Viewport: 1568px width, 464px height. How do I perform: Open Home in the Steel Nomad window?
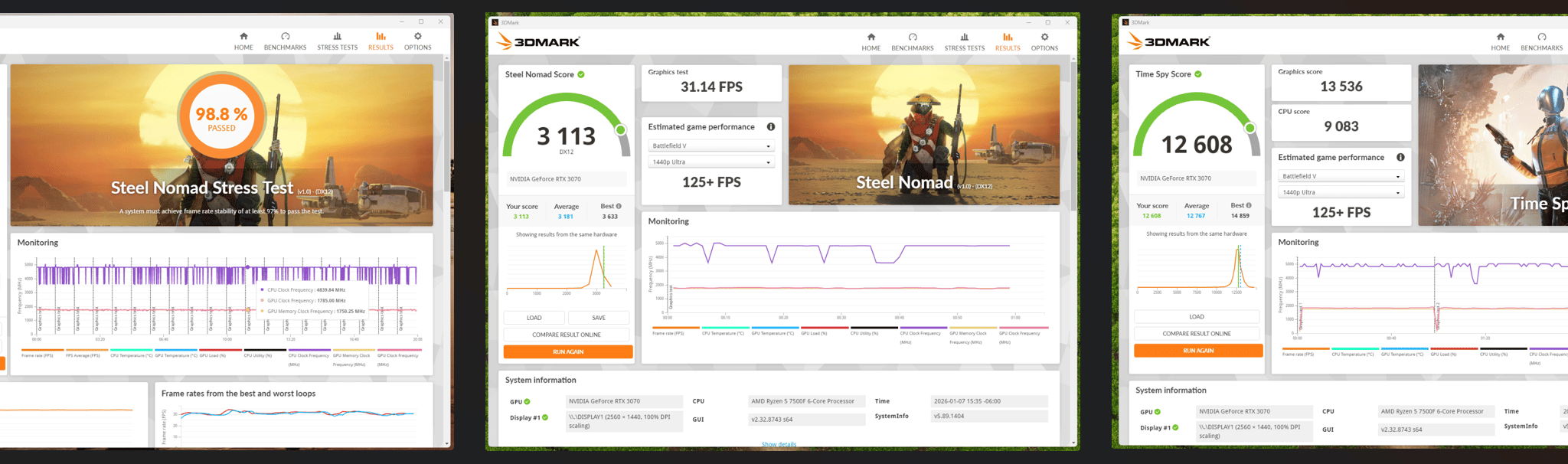[871, 41]
